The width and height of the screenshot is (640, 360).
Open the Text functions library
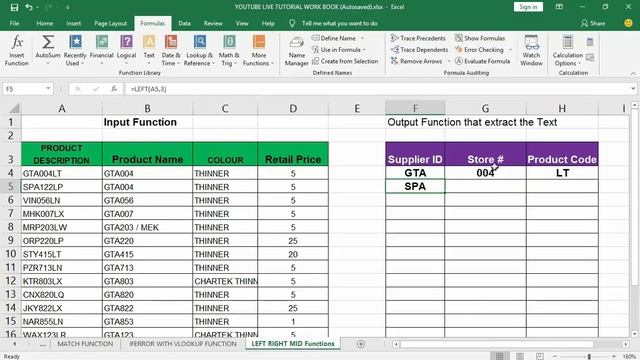[149, 51]
